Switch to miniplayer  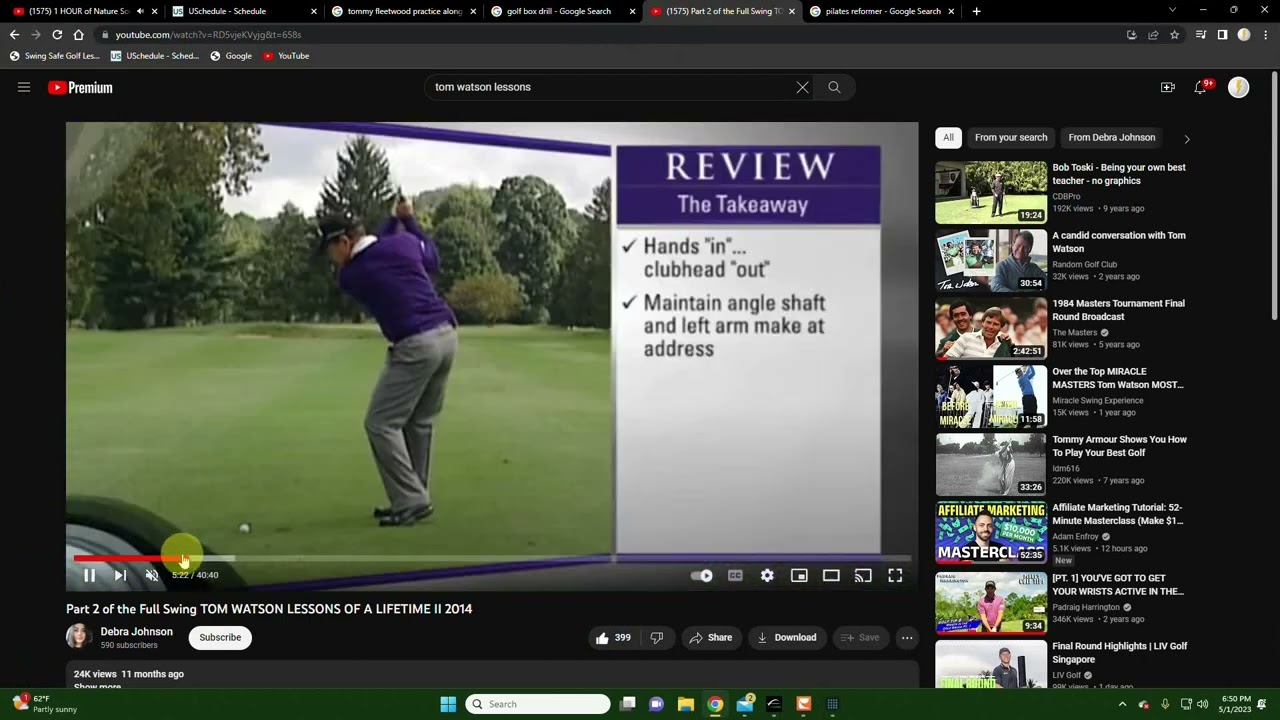coord(799,575)
